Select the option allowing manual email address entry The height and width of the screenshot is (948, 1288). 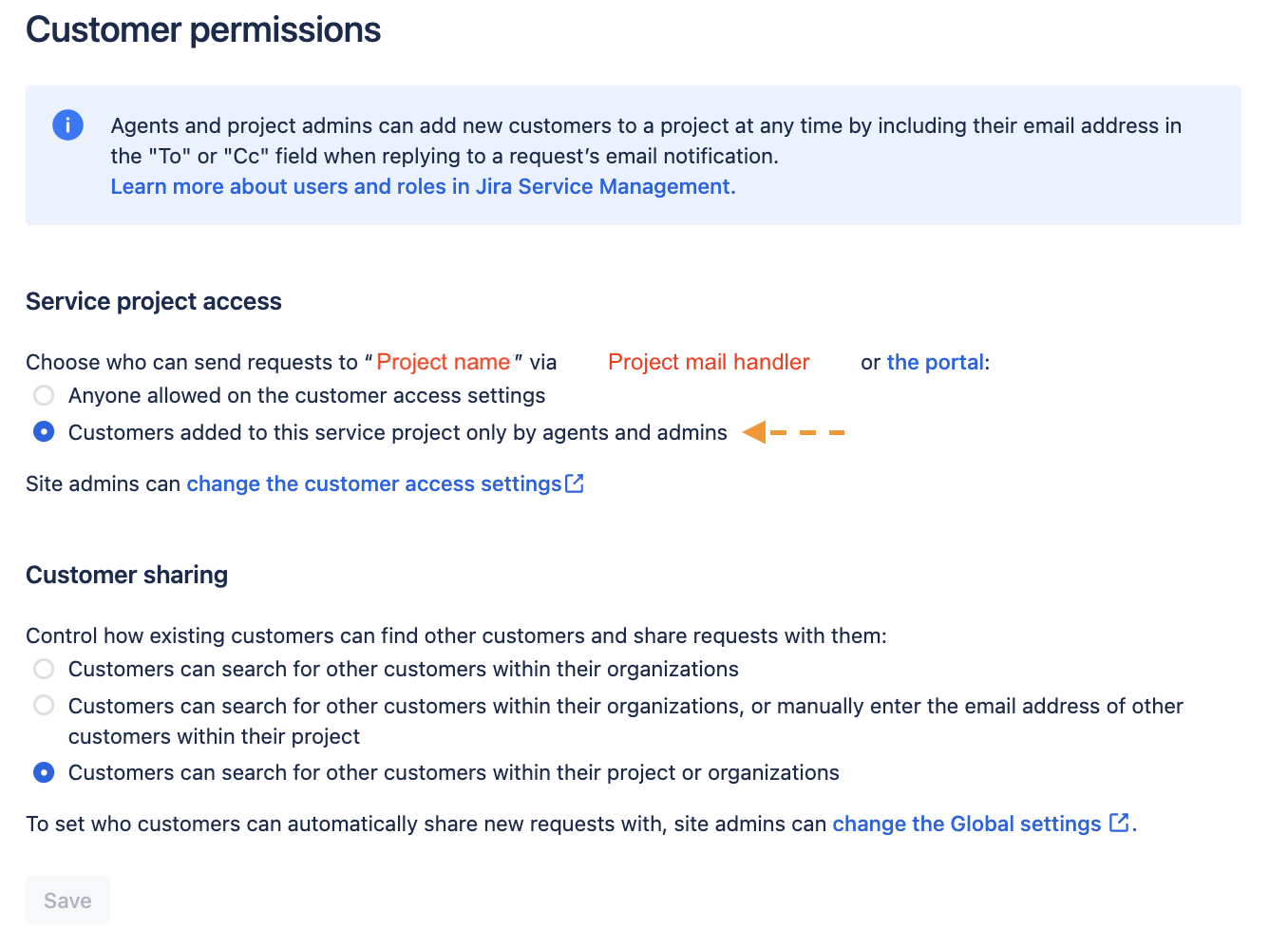tap(44, 706)
